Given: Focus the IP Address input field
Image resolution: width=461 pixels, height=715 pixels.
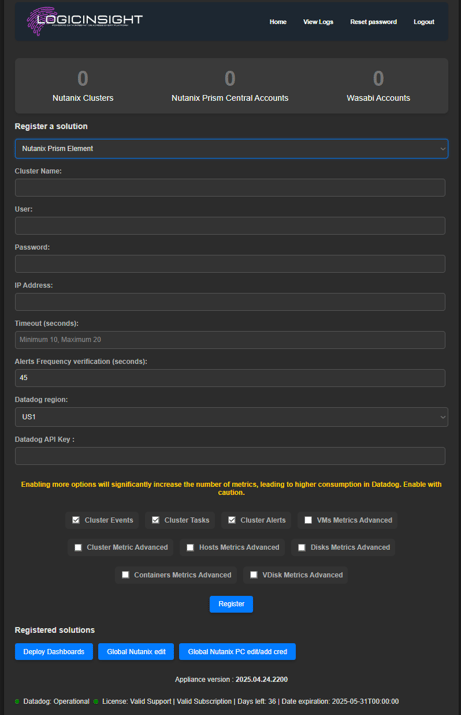Looking at the screenshot, I should pyautogui.click(x=230, y=302).
